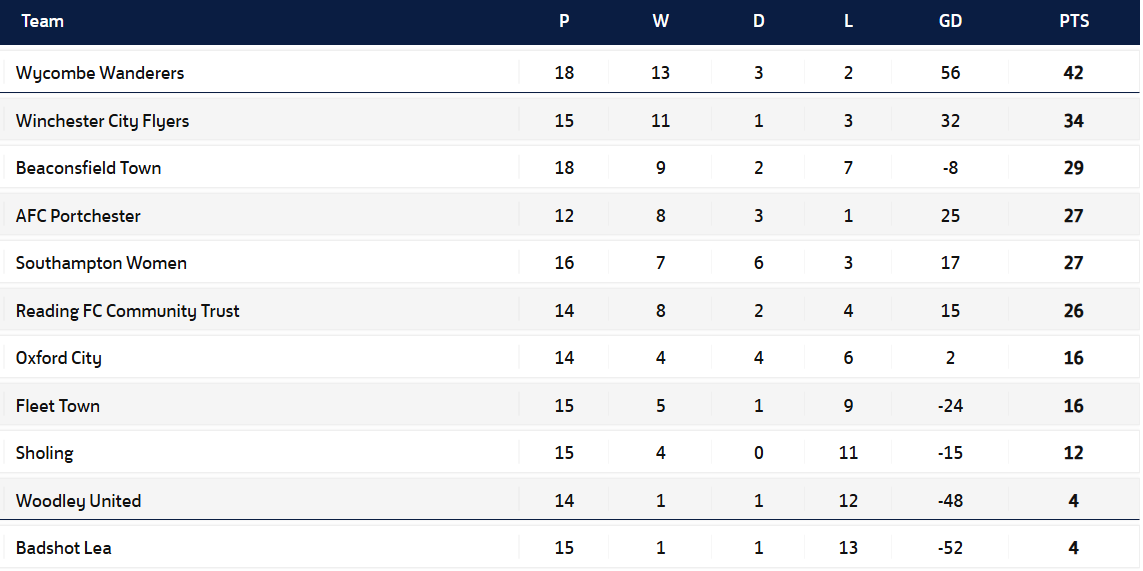Click the Oxford City team name
1143x571 pixels.
(x=58, y=358)
